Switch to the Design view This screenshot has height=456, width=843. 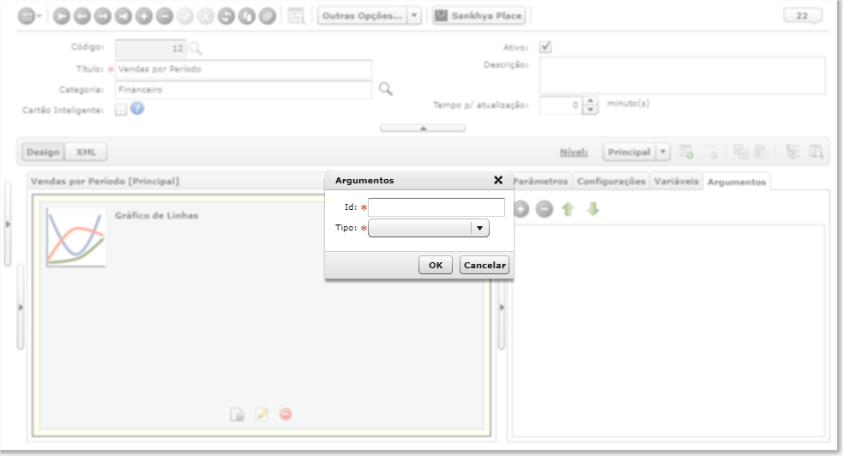pos(43,152)
